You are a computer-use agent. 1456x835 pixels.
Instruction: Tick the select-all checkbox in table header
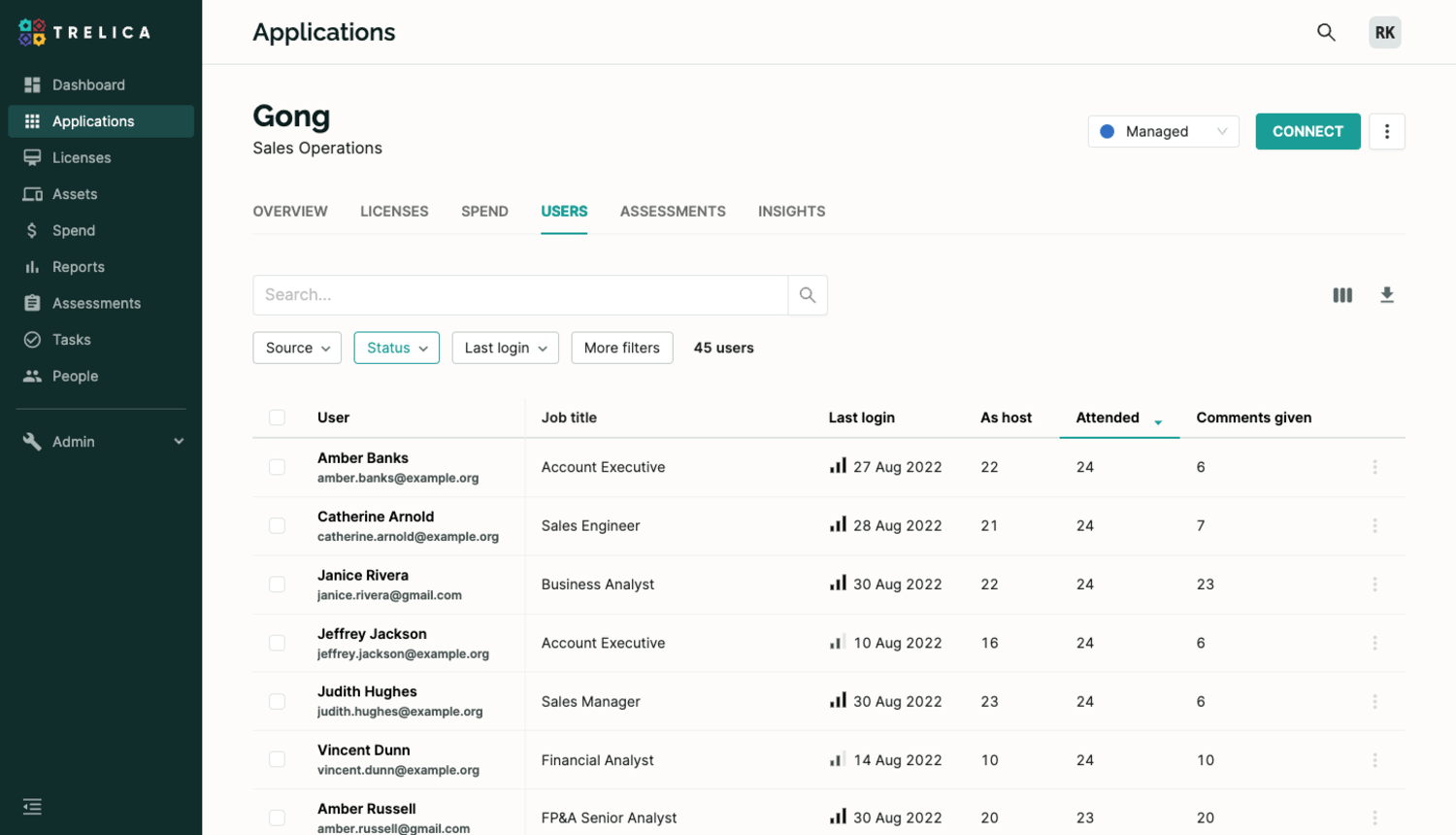tap(278, 417)
